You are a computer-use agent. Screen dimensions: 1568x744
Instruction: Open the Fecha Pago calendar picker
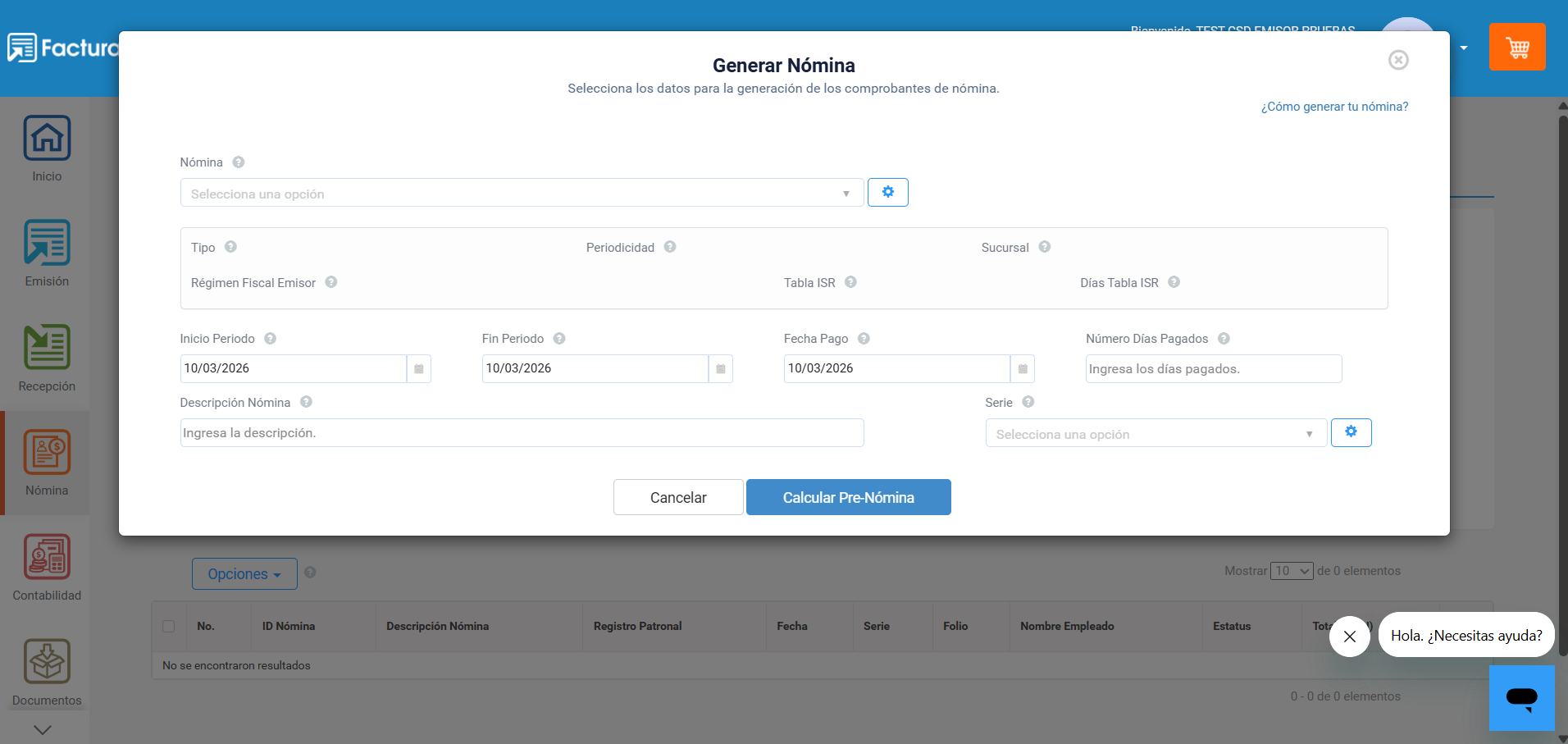(1022, 369)
